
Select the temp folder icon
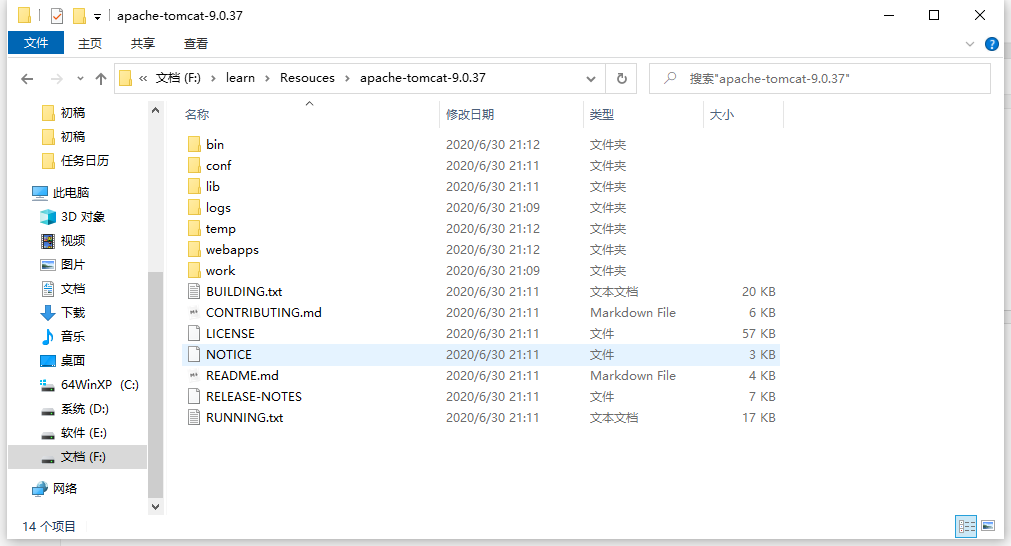click(194, 229)
